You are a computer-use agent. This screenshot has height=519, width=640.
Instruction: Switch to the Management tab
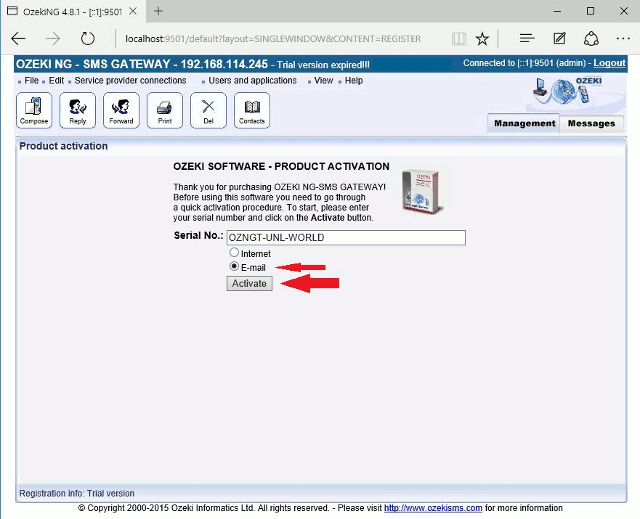click(524, 124)
